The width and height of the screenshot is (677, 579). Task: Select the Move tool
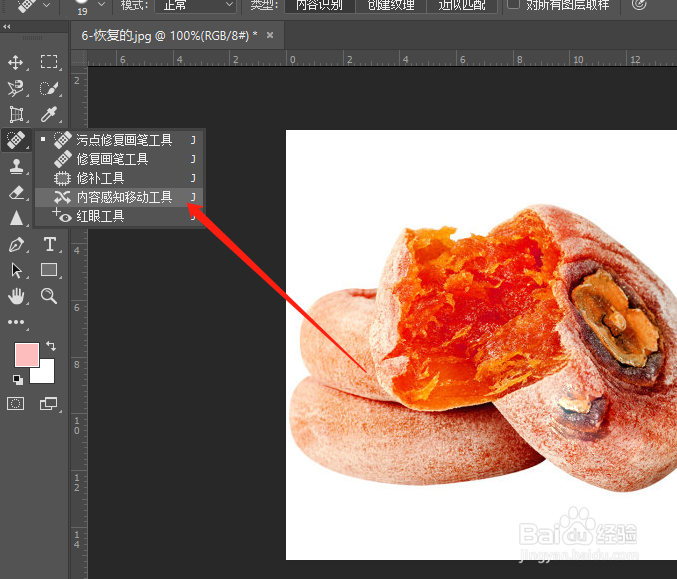coord(16,63)
